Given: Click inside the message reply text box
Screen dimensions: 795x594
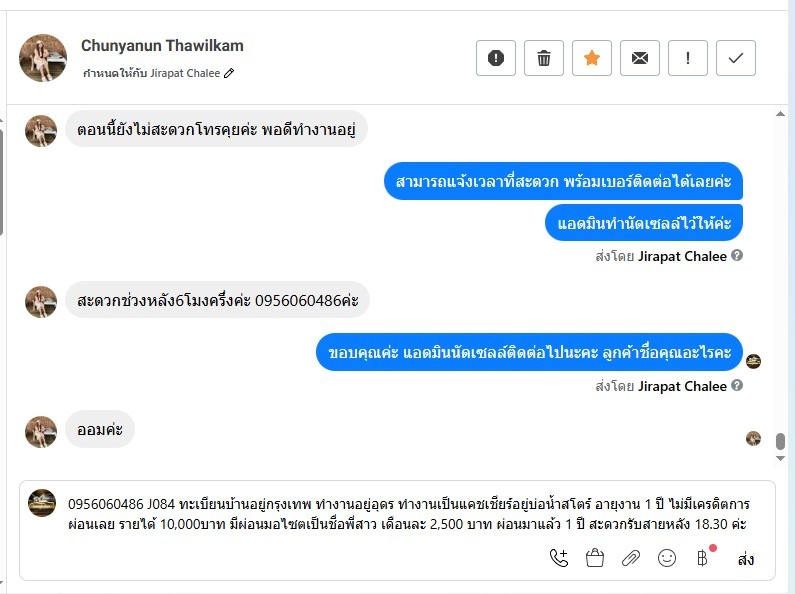Looking at the screenshot, I should click(400, 513).
